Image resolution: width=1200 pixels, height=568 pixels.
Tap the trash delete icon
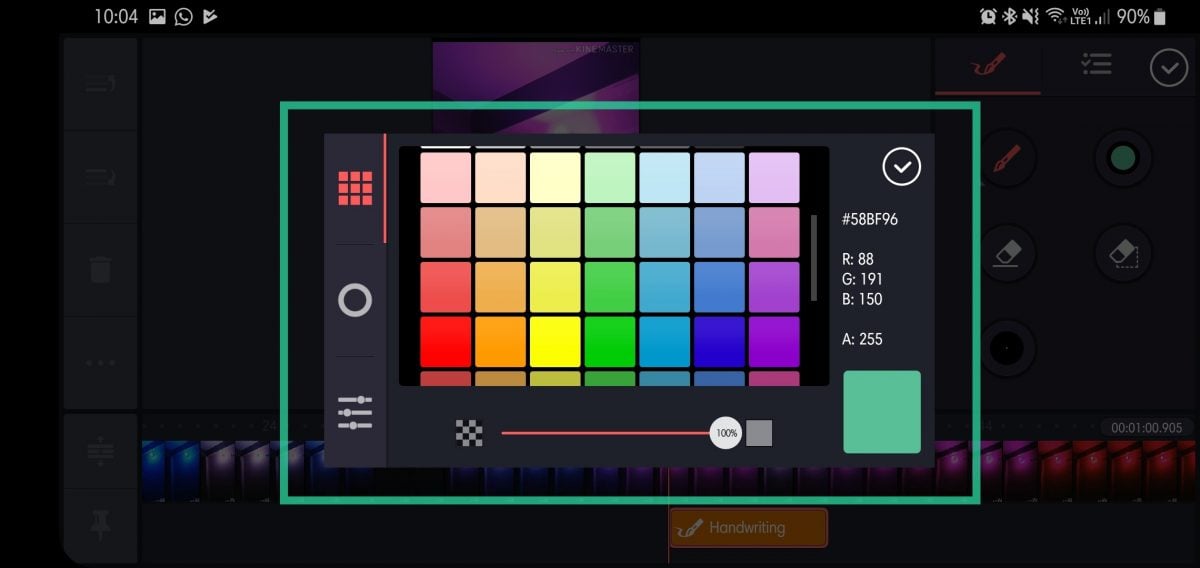(100, 270)
